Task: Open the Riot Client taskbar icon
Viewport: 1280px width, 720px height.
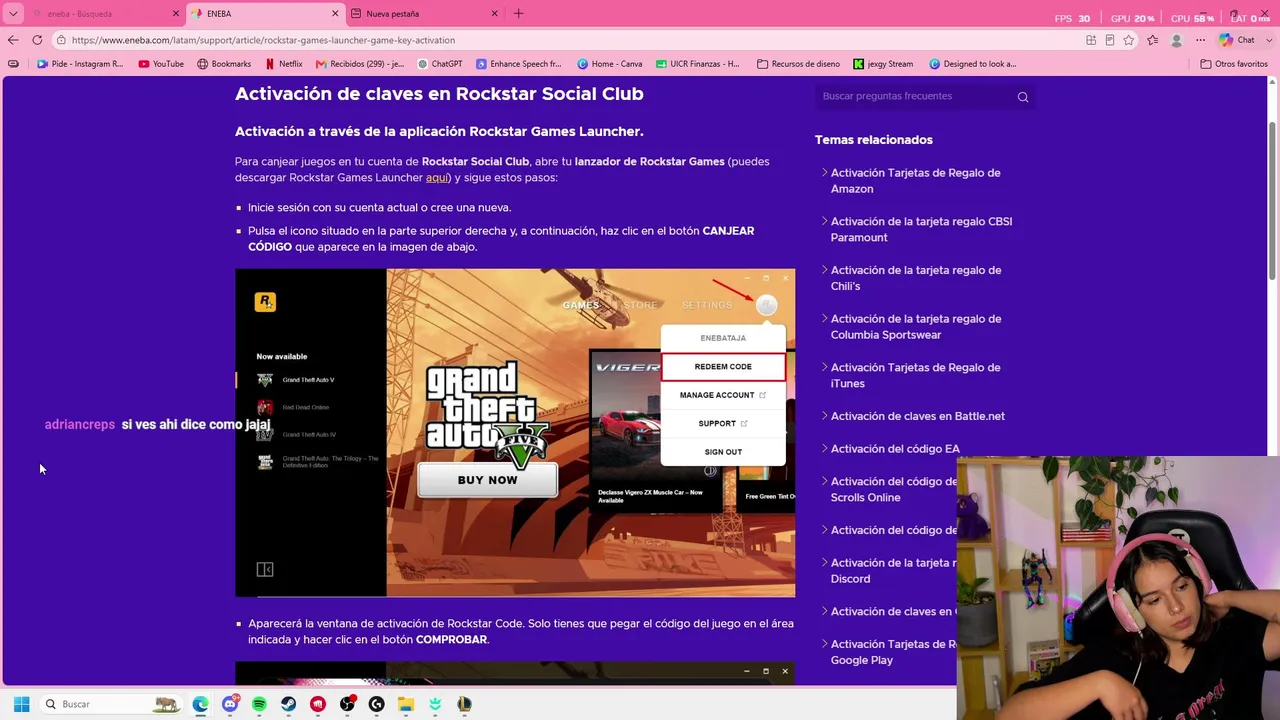Action: pos(318,704)
